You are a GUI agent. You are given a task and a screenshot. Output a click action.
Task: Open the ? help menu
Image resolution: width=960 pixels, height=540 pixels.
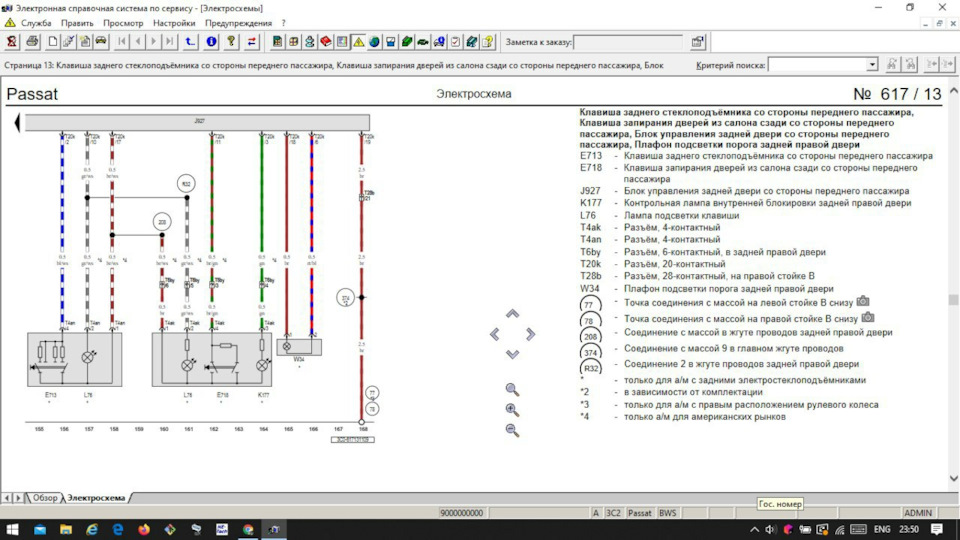point(283,23)
